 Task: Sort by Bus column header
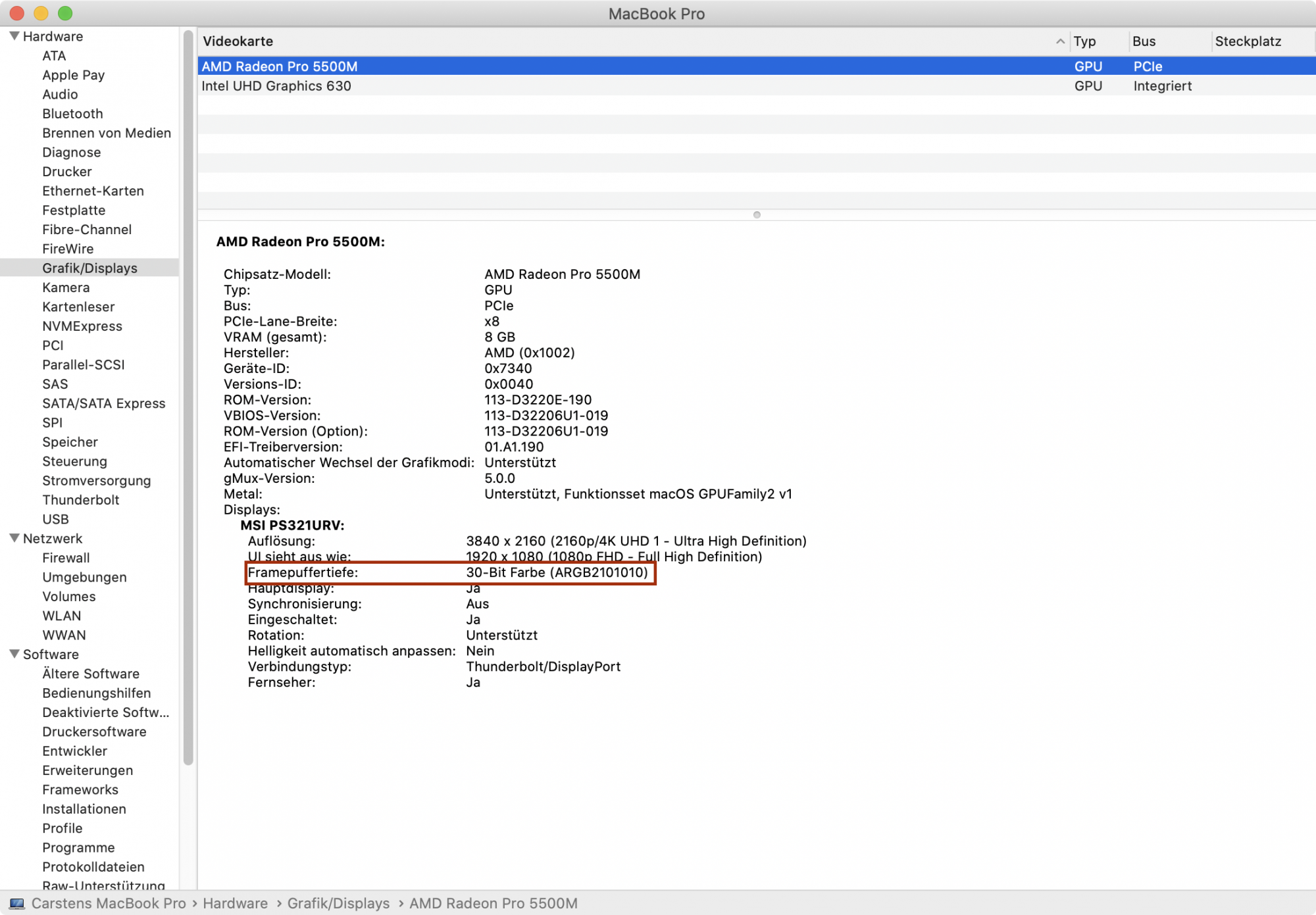pos(1144,41)
